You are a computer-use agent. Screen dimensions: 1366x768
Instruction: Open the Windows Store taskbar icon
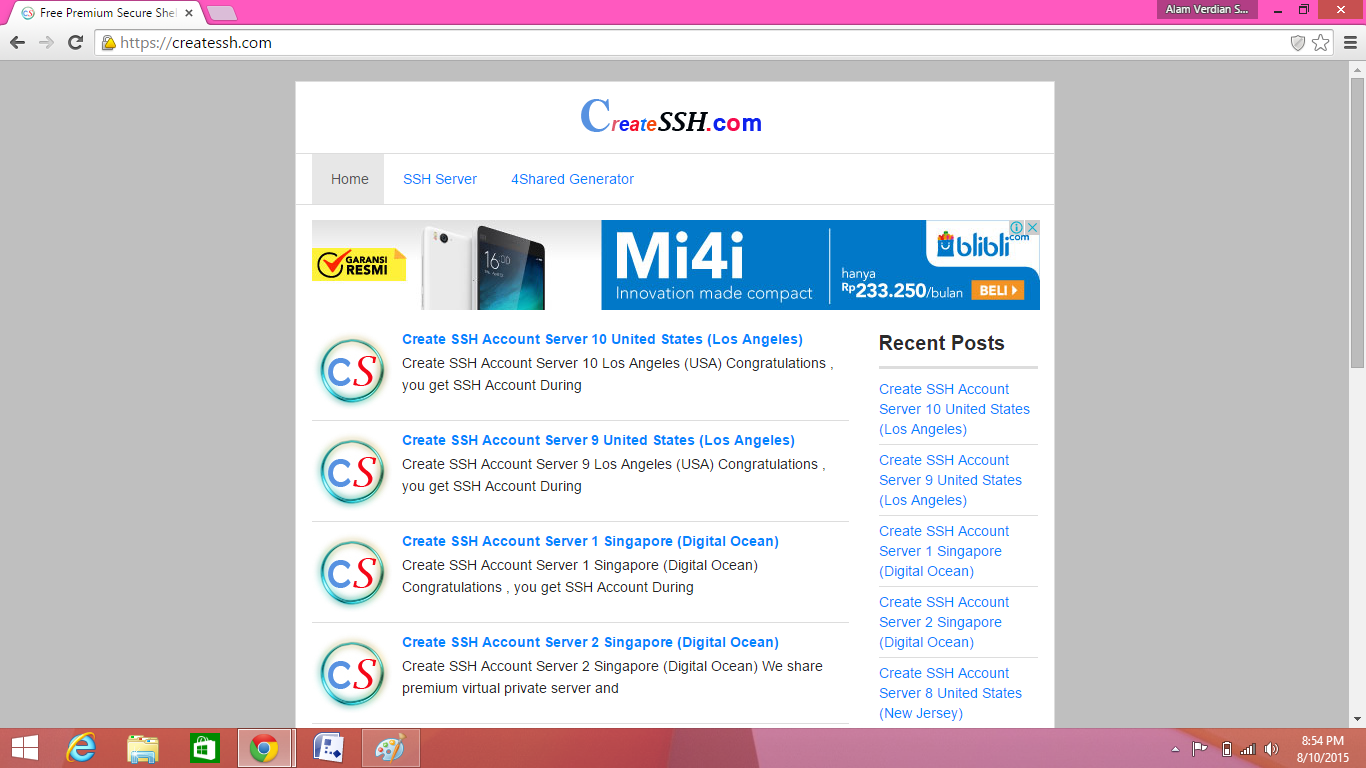pos(204,748)
